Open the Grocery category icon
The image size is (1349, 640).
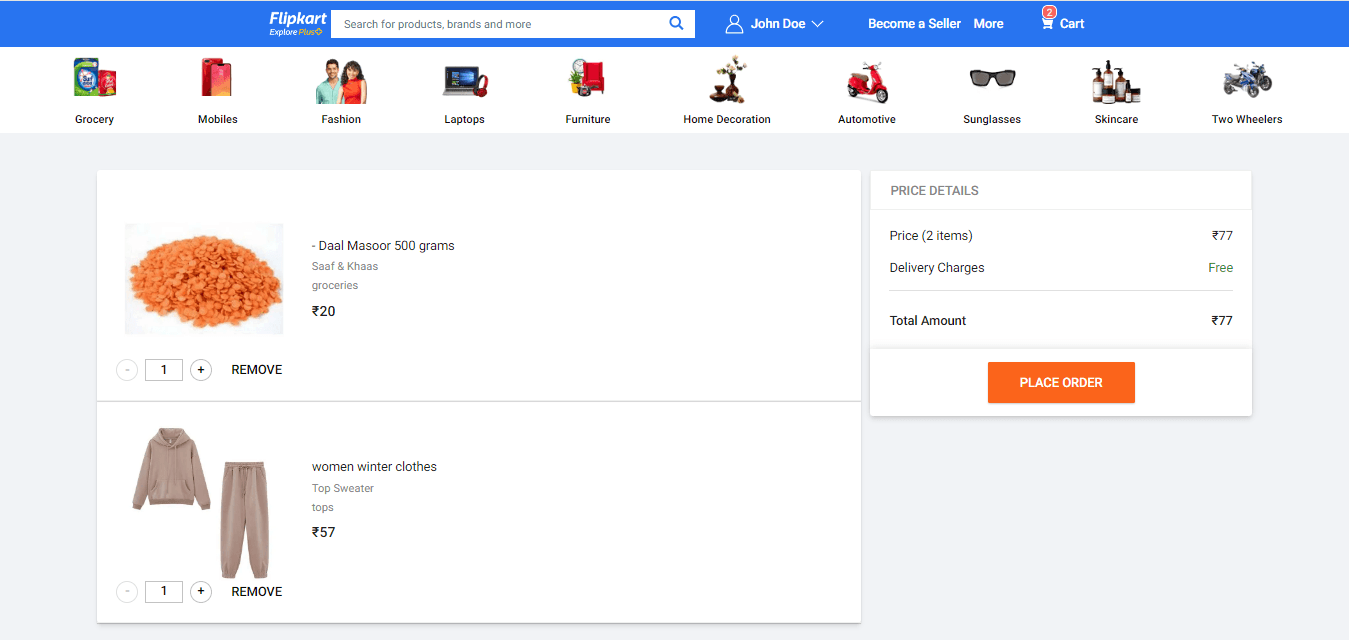point(94,78)
